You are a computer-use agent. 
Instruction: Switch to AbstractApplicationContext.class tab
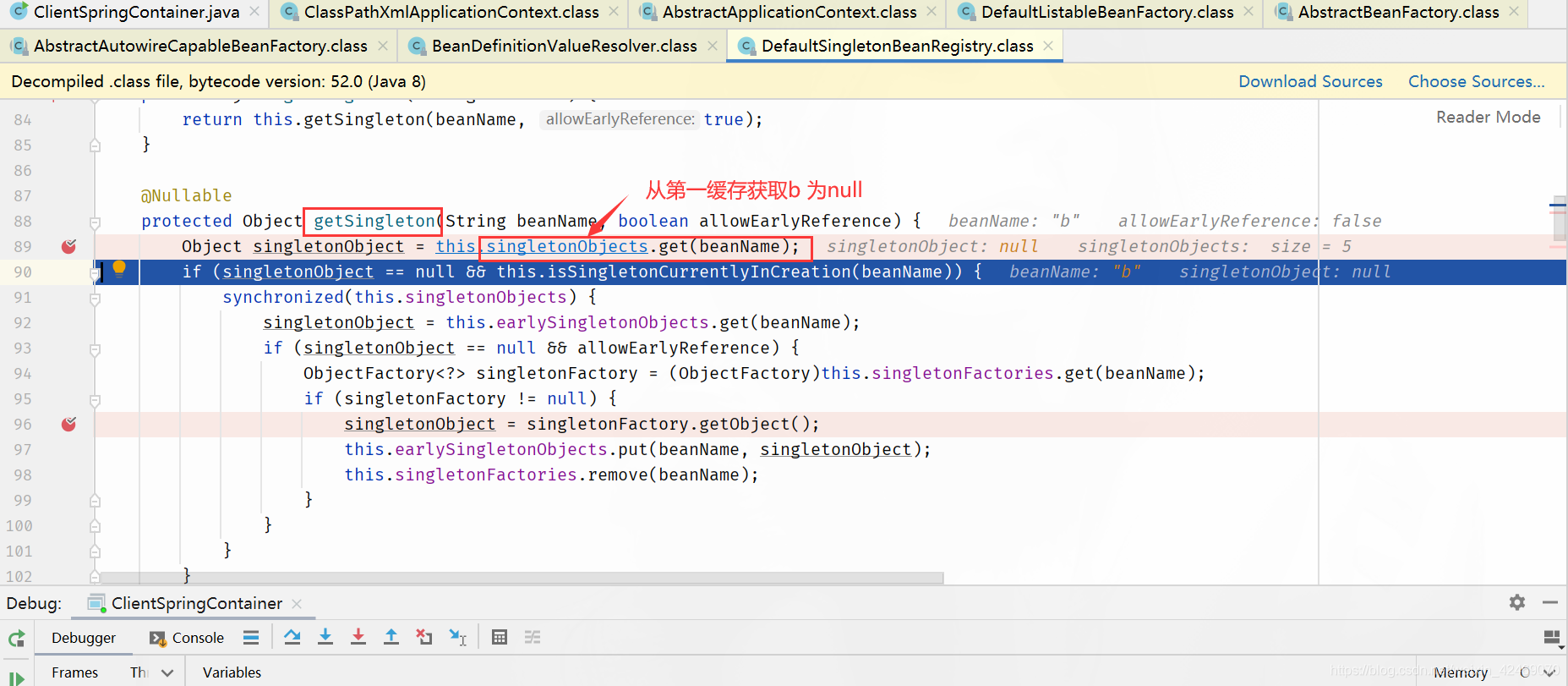pyautogui.click(x=789, y=12)
